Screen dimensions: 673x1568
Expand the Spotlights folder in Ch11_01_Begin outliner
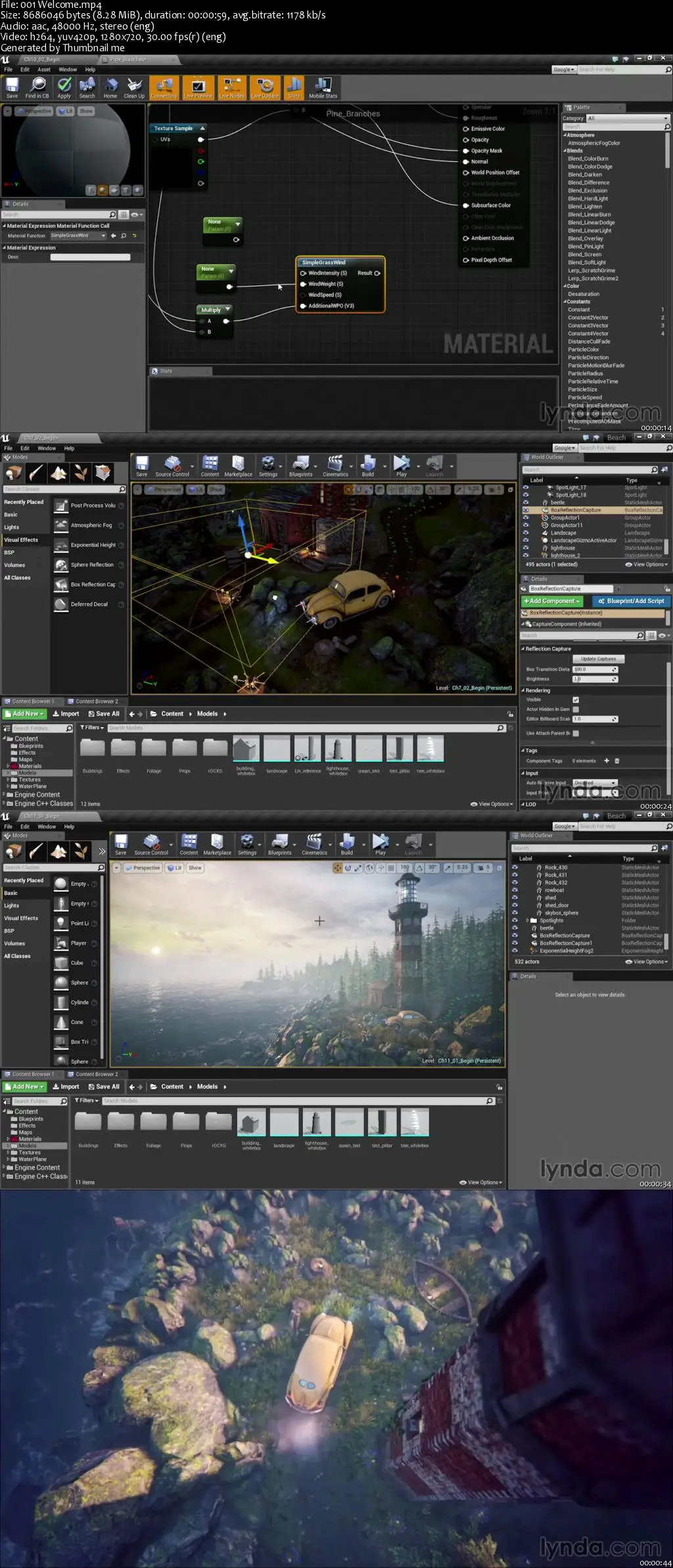(x=528, y=921)
